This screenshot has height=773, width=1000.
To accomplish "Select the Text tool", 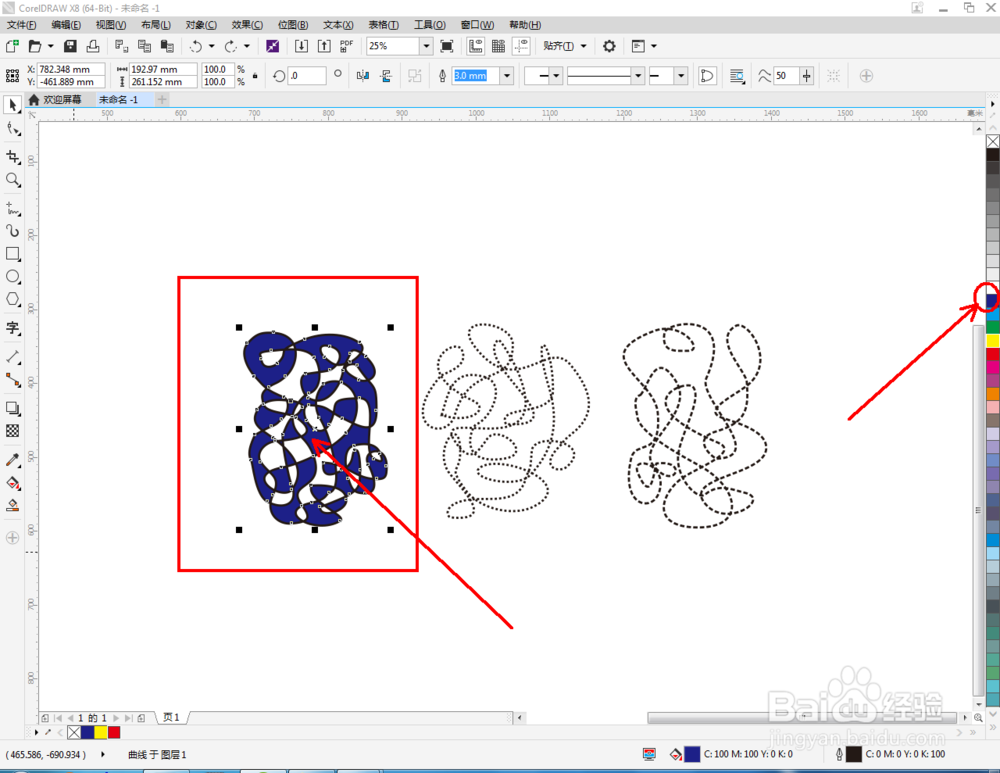I will (x=12, y=328).
